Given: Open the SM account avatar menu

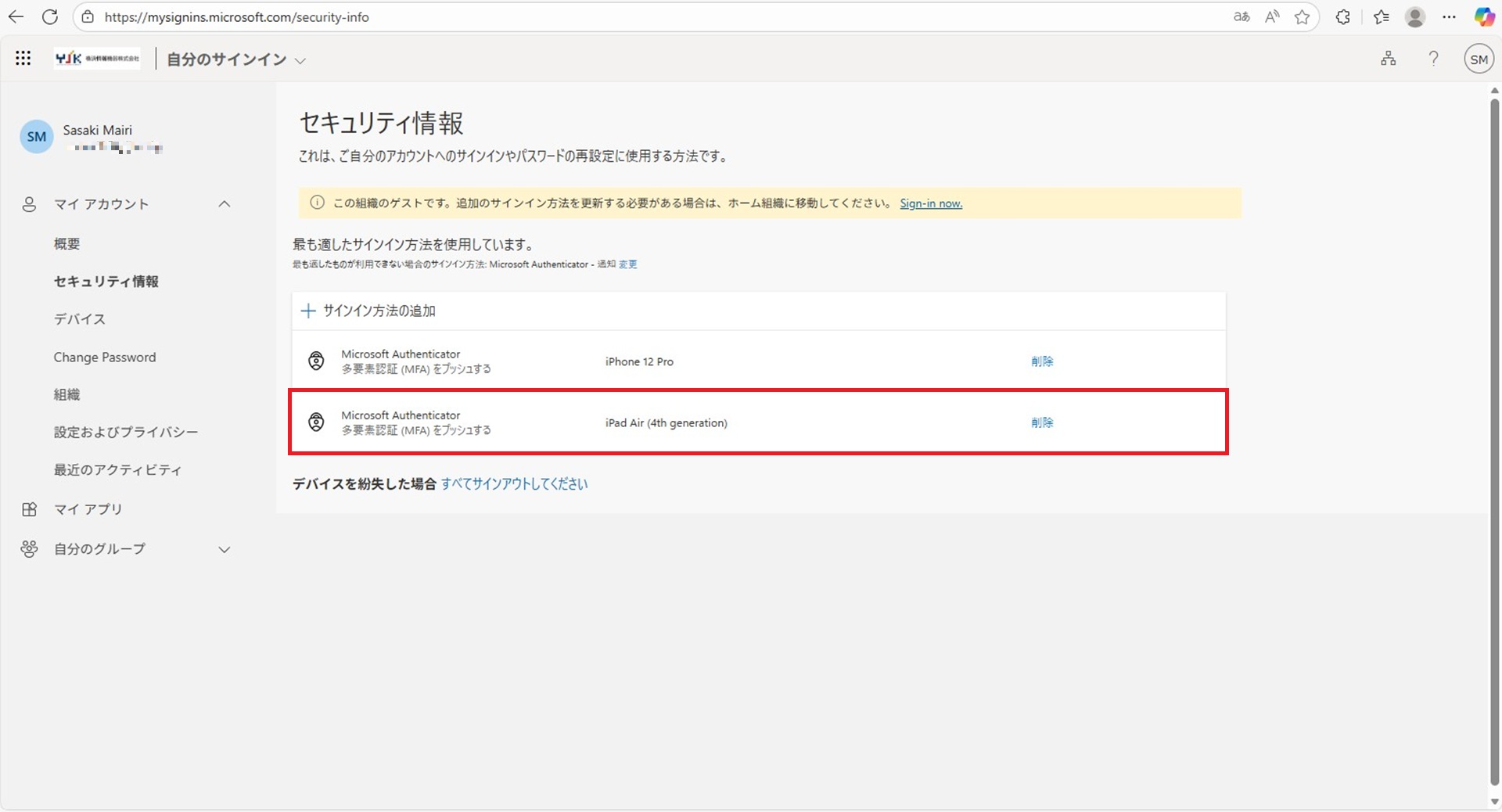Looking at the screenshot, I should pyautogui.click(x=1478, y=59).
